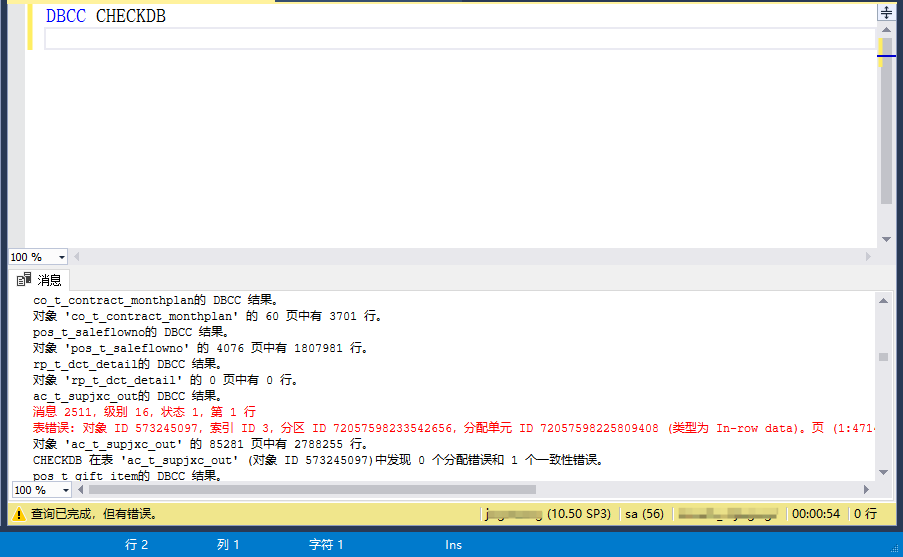Image resolution: width=903 pixels, height=557 pixels.
Task: Click the messages horizontal scrollbar thumb
Action: [310, 490]
